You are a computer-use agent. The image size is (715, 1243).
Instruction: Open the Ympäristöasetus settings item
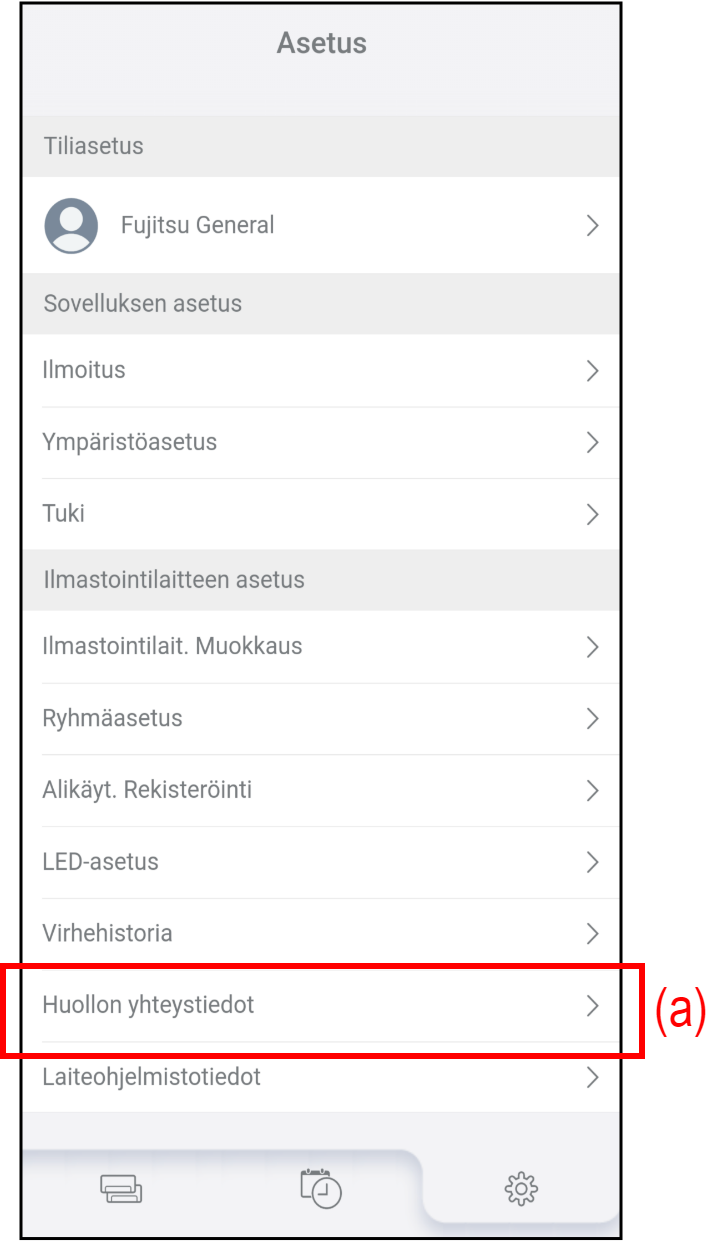click(130, 442)
